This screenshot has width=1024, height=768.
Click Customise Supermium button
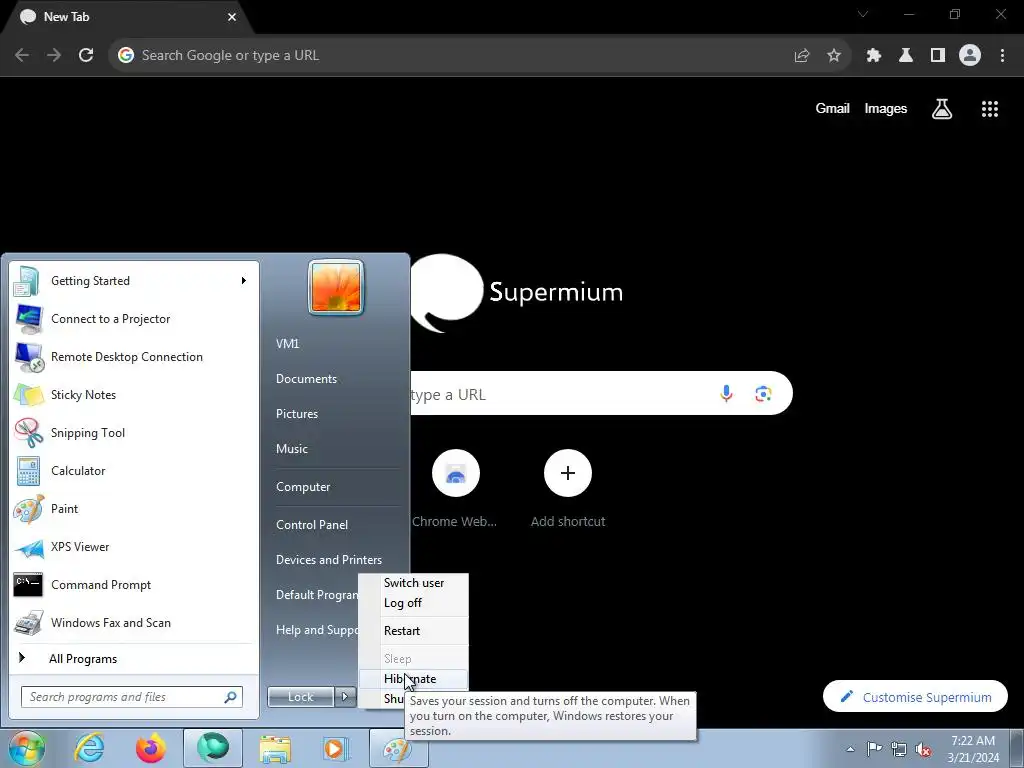point(915,697)
